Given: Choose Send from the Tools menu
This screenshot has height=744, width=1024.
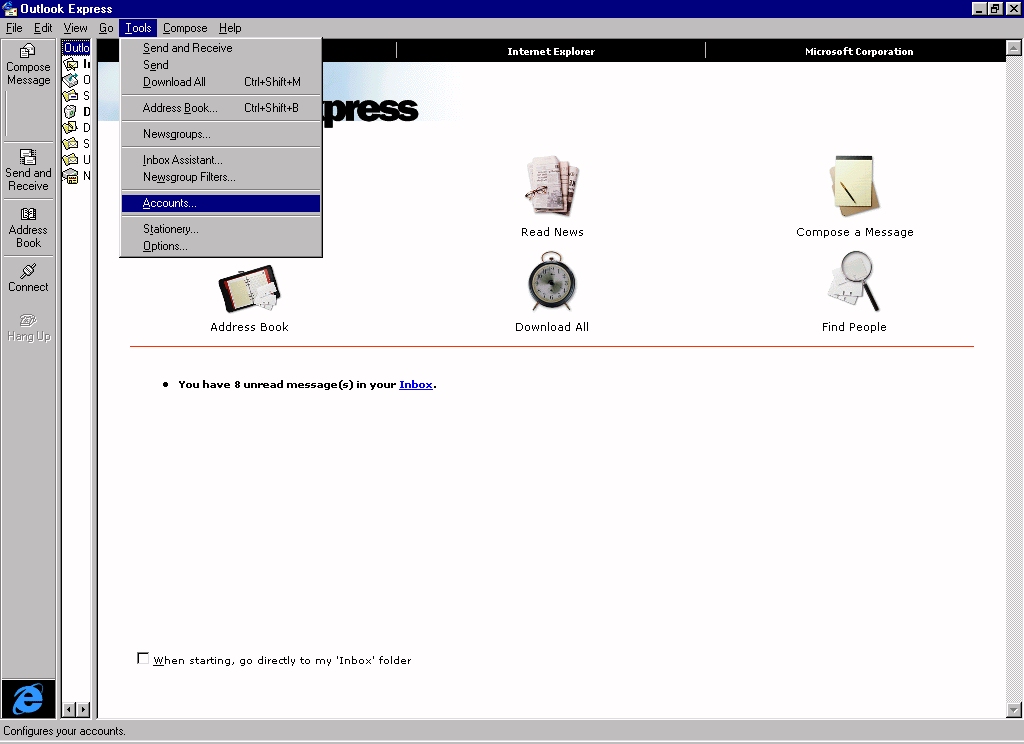Looking at the screenshot, I should (x=221, y=65).
